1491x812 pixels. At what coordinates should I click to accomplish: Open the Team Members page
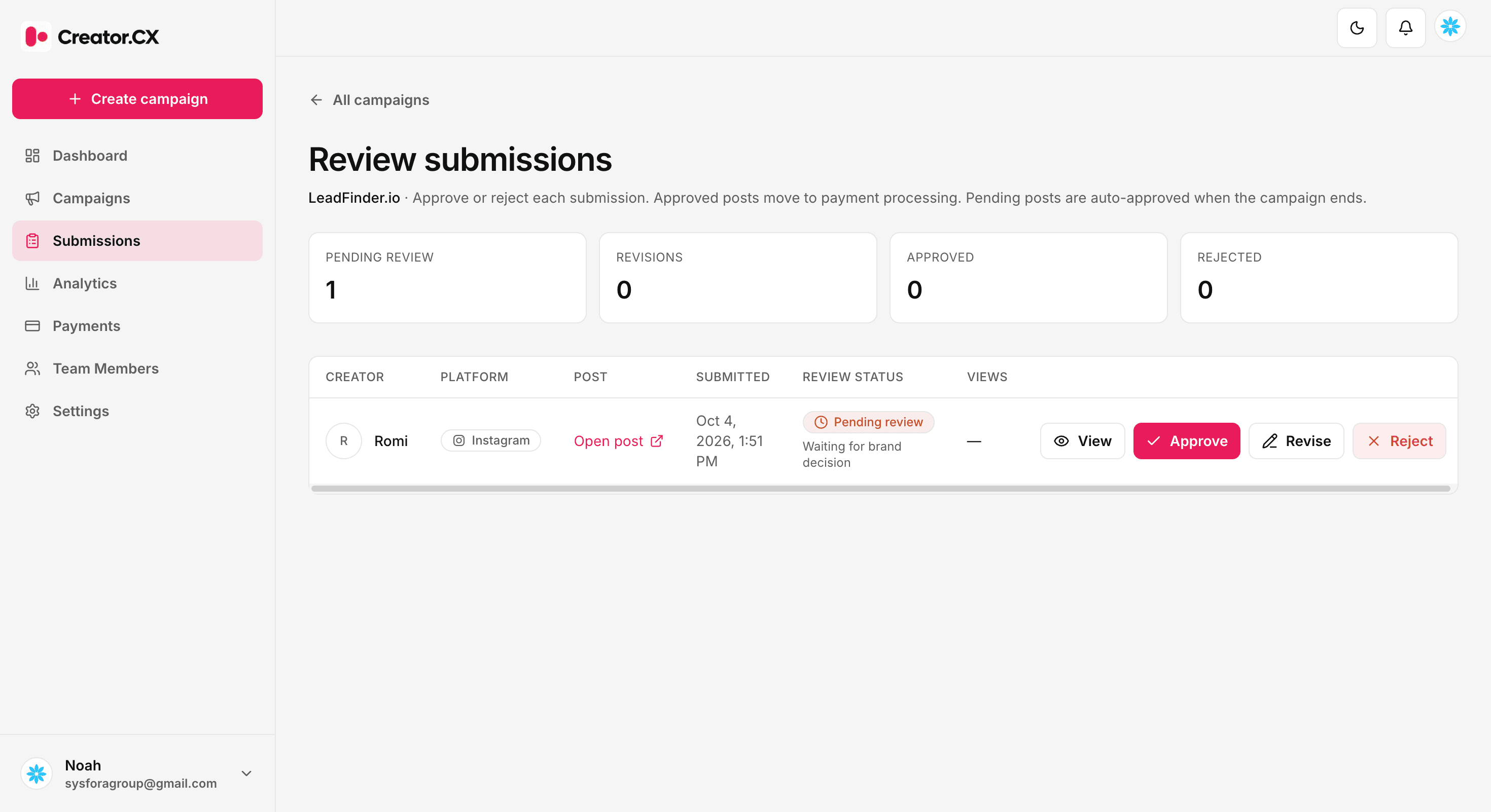coord(137,368)
